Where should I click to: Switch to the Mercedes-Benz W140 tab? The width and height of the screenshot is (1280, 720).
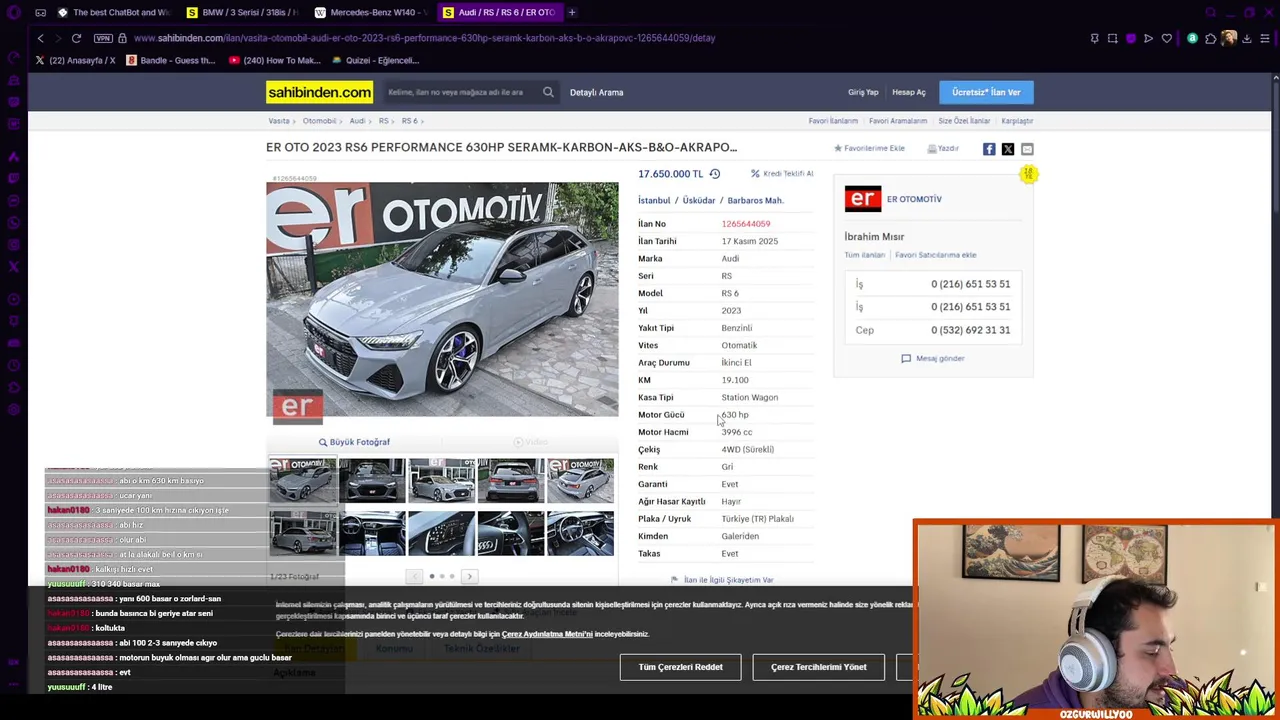(x=372, y=12)
